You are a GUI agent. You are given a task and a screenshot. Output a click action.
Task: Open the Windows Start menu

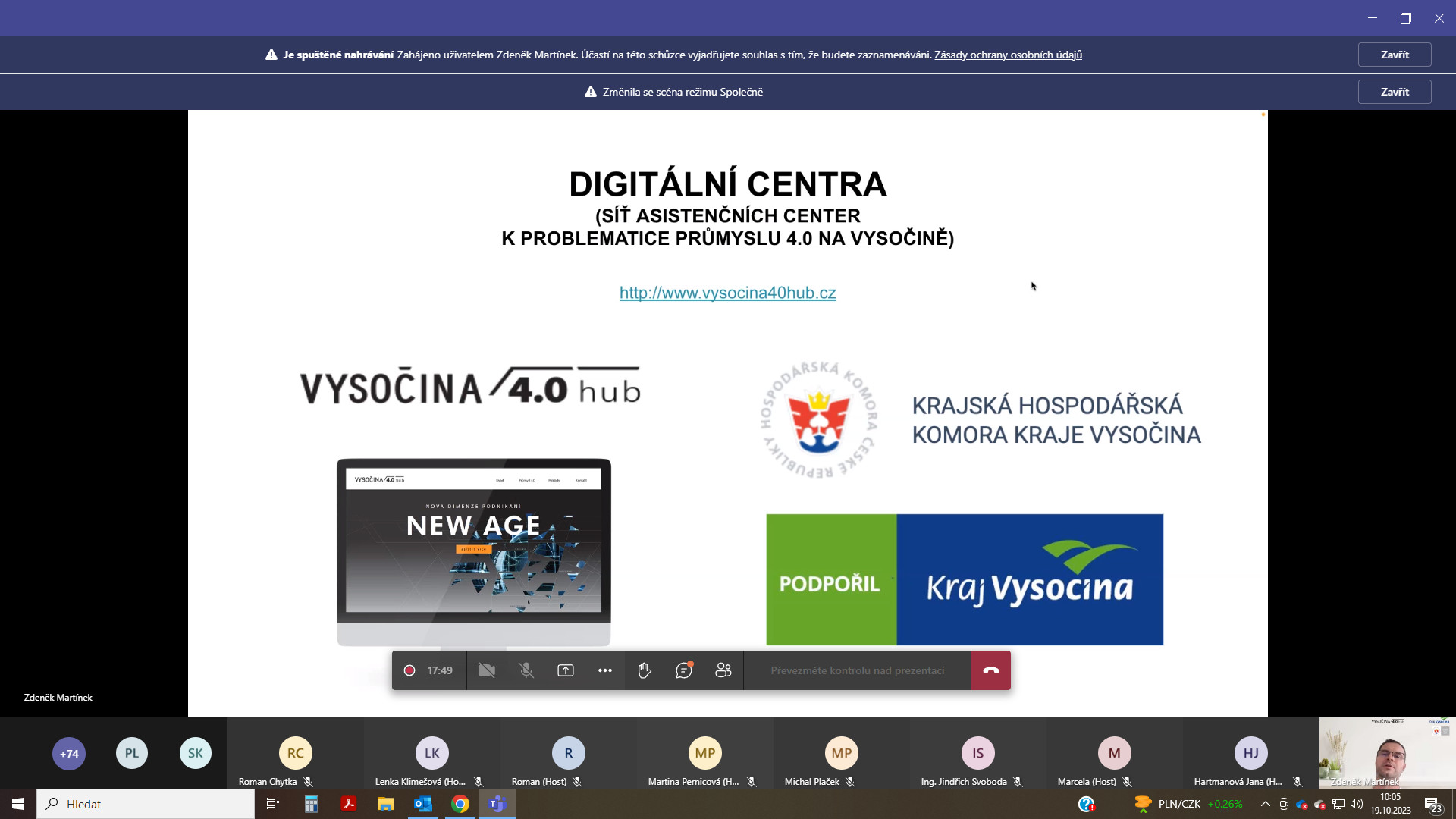[18, 804]
